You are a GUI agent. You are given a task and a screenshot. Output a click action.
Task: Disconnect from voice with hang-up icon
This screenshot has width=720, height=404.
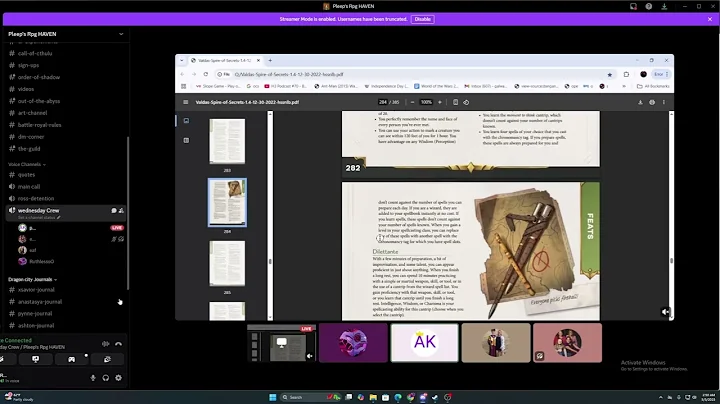118,344
